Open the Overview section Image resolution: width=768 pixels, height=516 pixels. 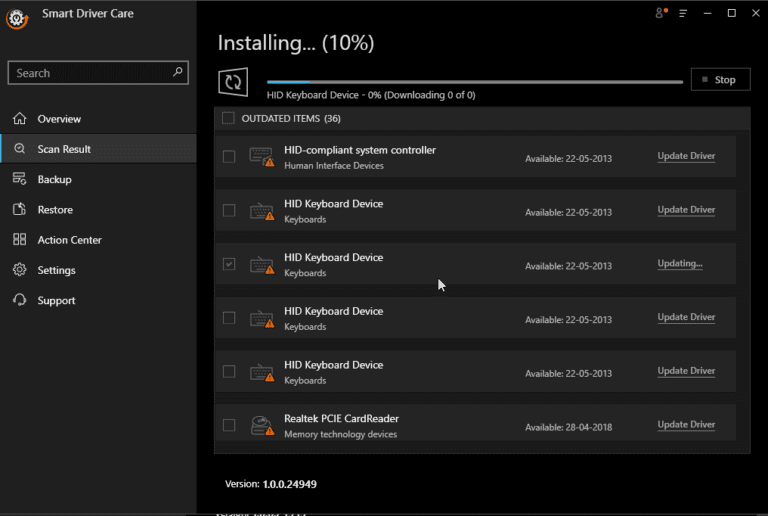[59, 119]
